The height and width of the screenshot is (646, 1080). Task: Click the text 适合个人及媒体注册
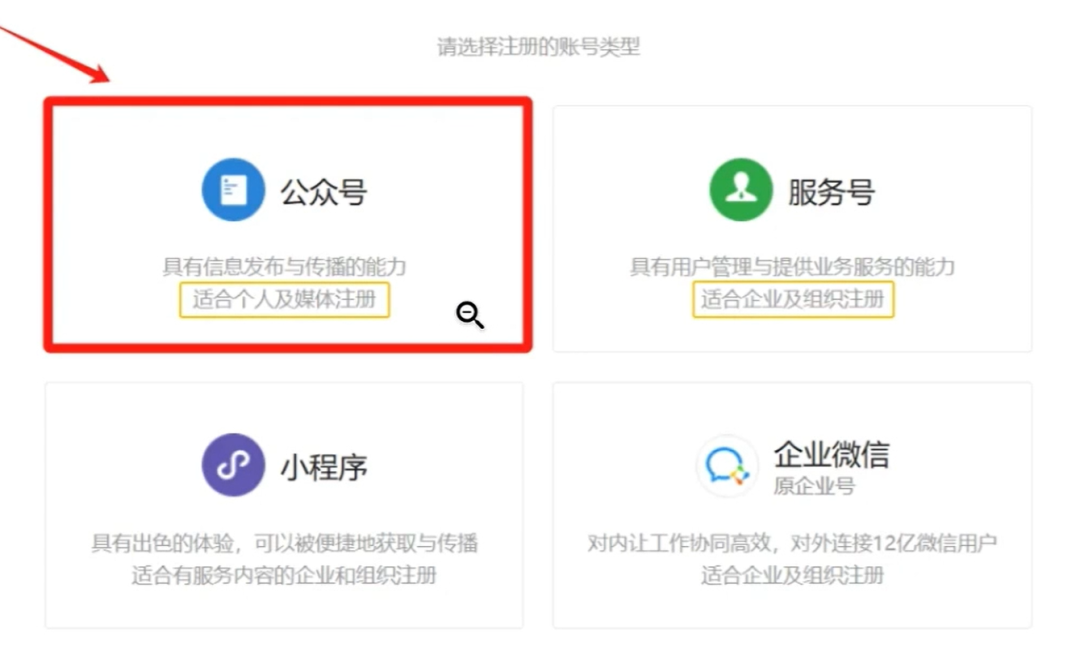coord(284,300)
